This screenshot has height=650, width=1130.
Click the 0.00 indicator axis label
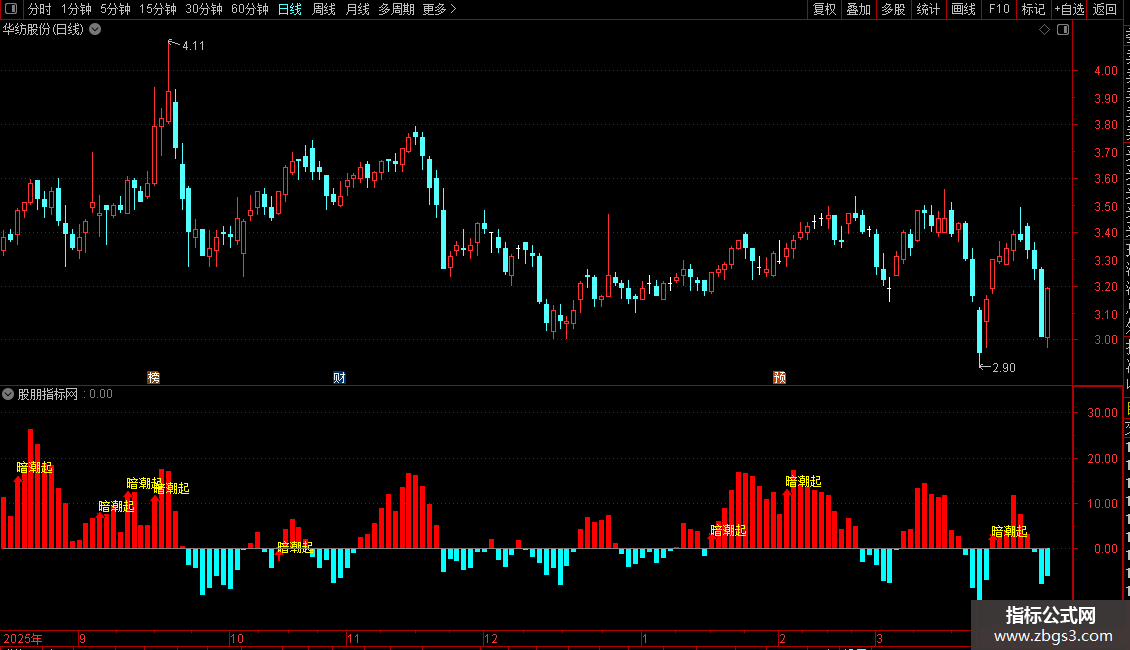(1105, 548)
